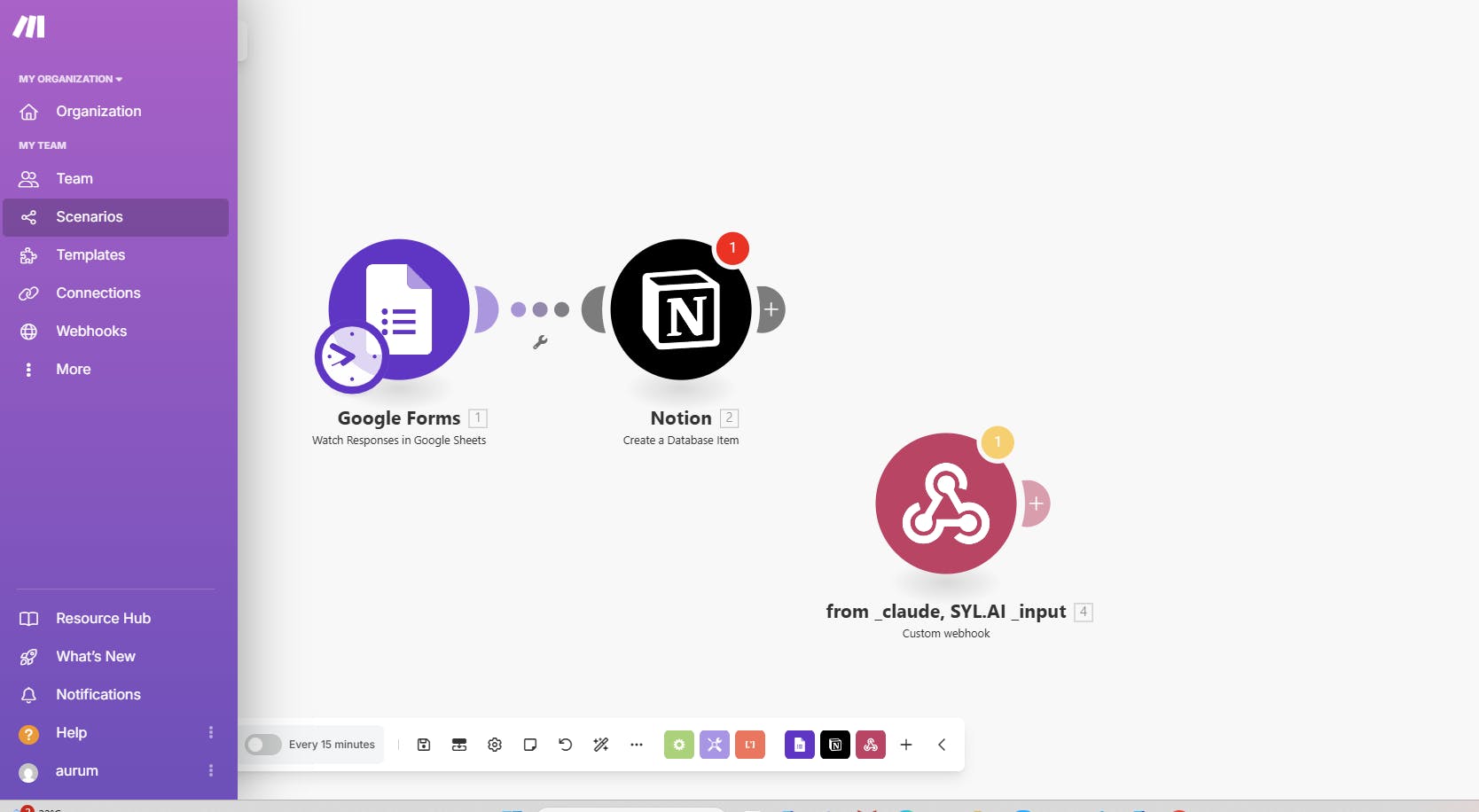Click module number 1 badge

(x=478, y=418)
